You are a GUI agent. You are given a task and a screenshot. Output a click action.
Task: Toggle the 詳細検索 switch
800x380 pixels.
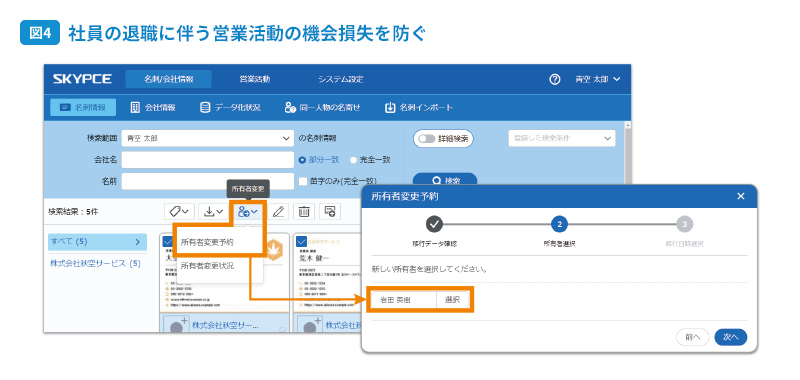point(428,138)
